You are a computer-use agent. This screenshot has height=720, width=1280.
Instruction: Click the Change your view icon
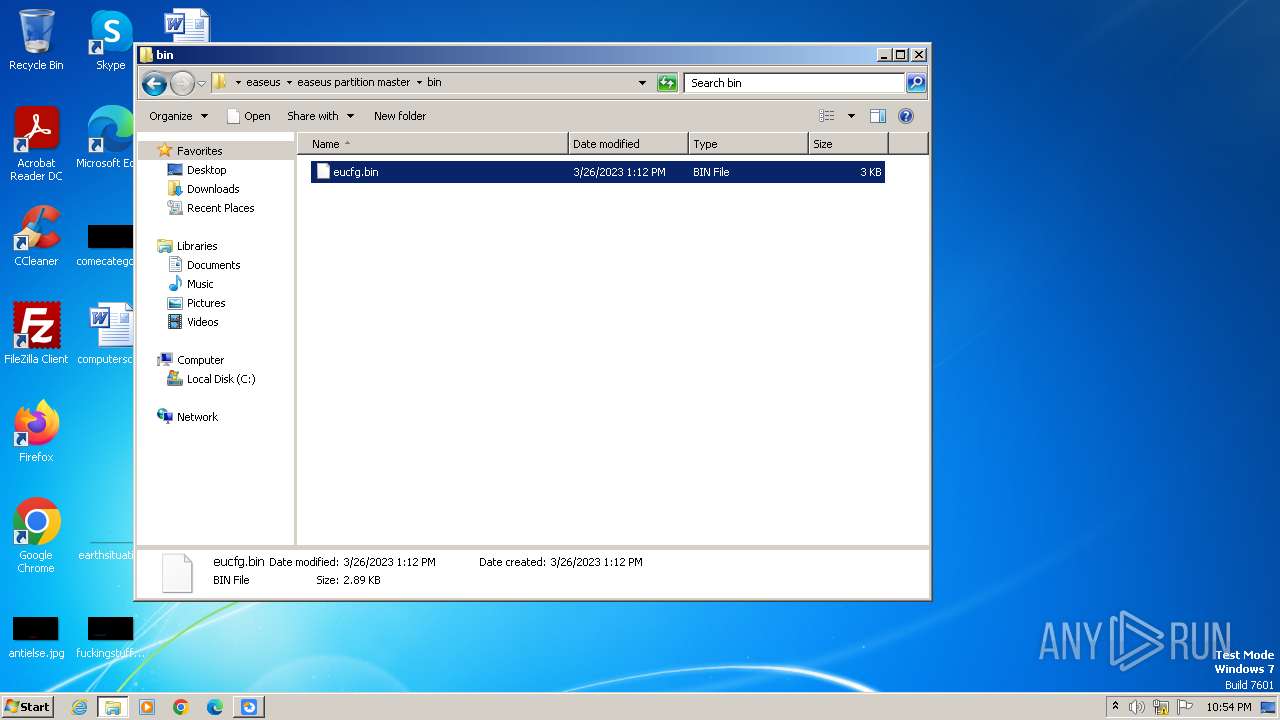pos(826,116)
